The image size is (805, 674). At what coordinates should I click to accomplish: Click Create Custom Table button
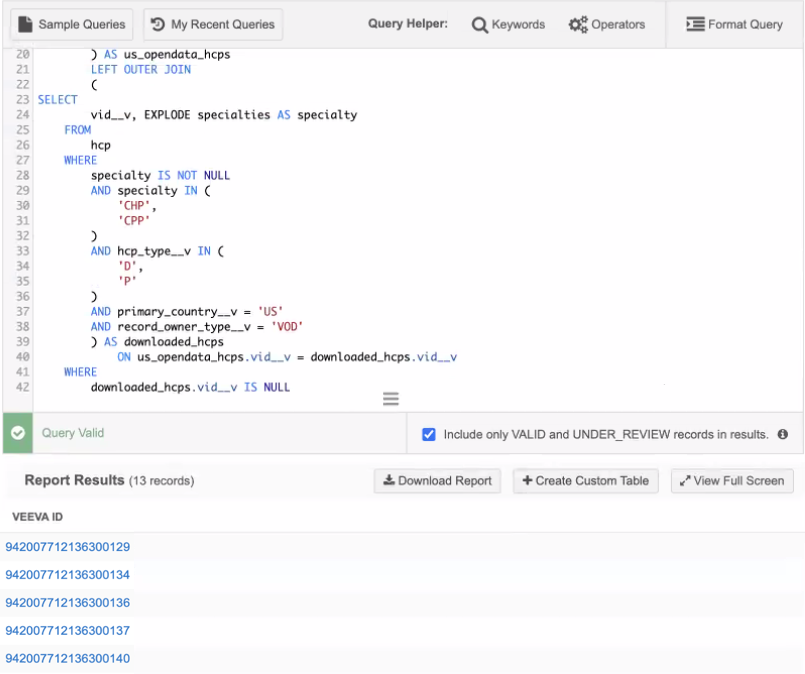[x=585, y=481]
